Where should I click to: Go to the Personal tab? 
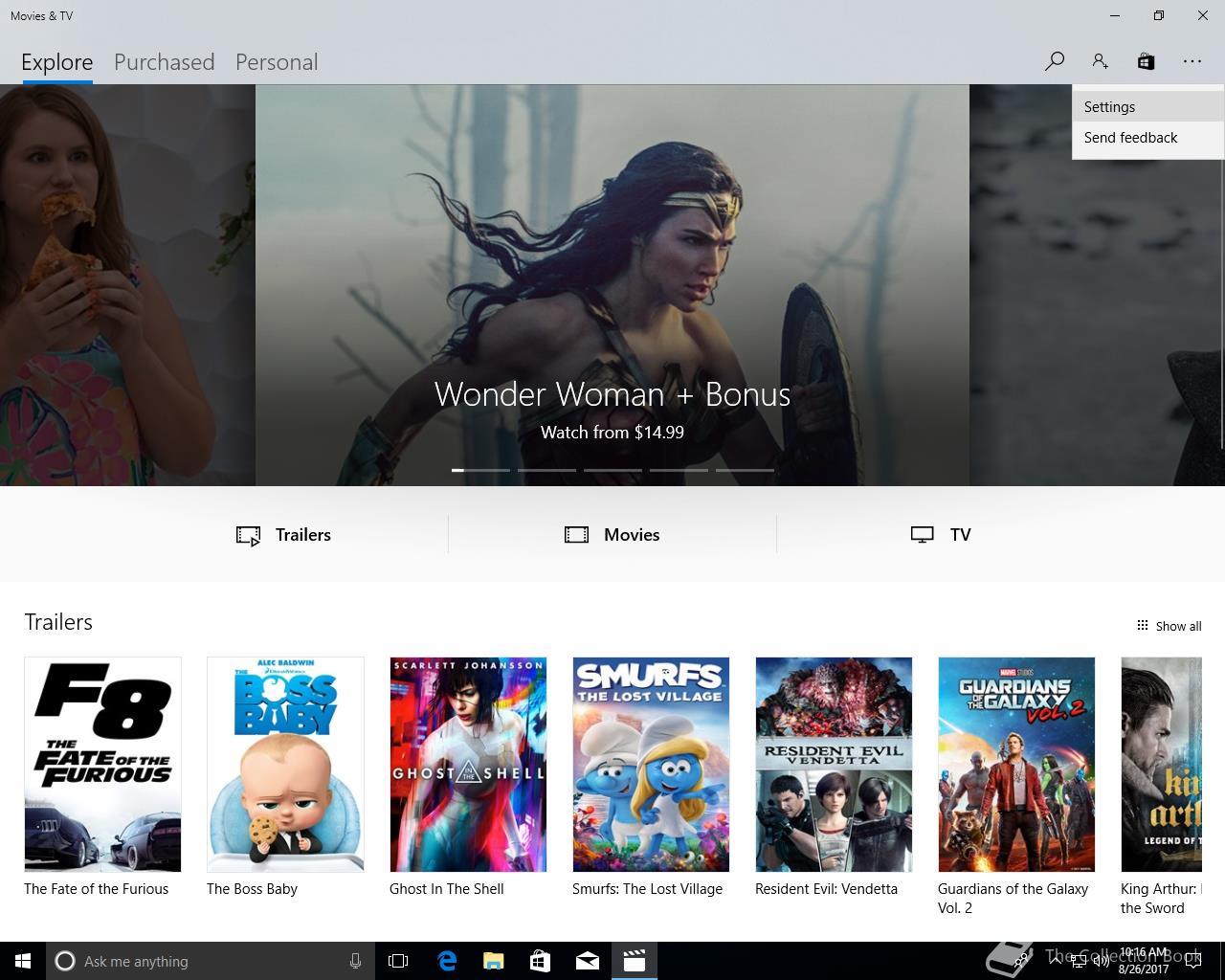pyautogui.click(x=277, y=62)
